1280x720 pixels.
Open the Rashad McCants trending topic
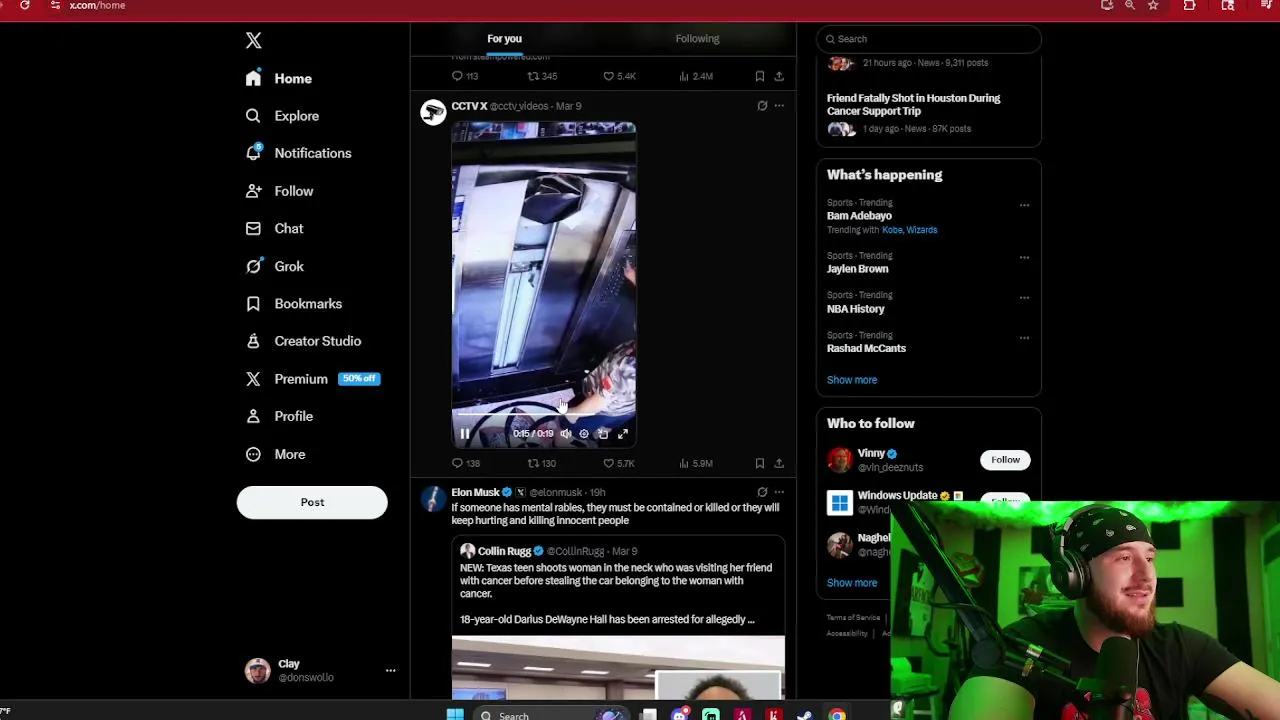point(866,348)
